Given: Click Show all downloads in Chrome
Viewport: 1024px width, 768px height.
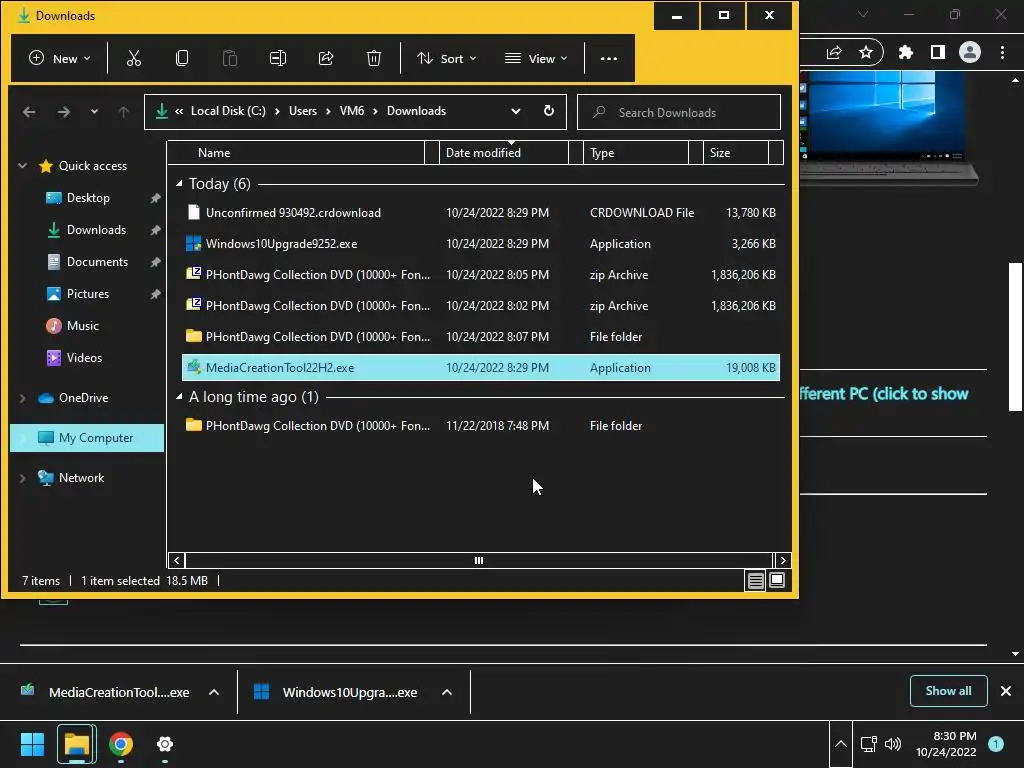Looking at the screenshot, I should (x=948, y=691).
